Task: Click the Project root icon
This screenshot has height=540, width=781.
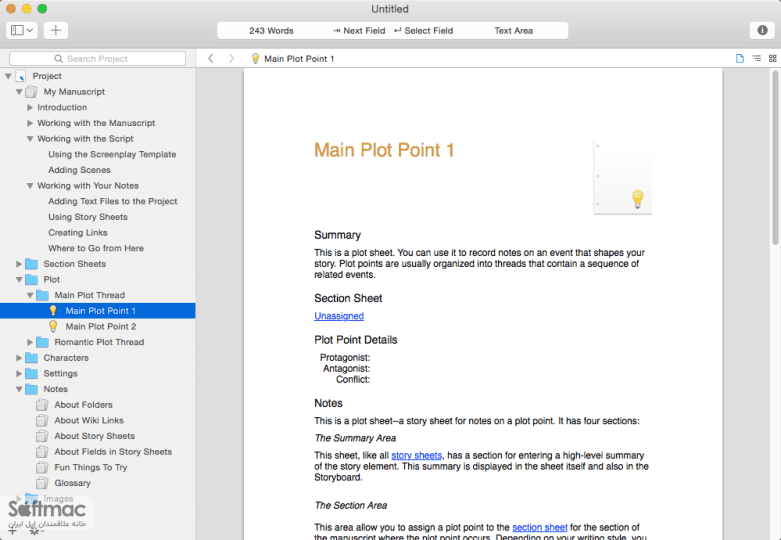Action: point(20,76)
